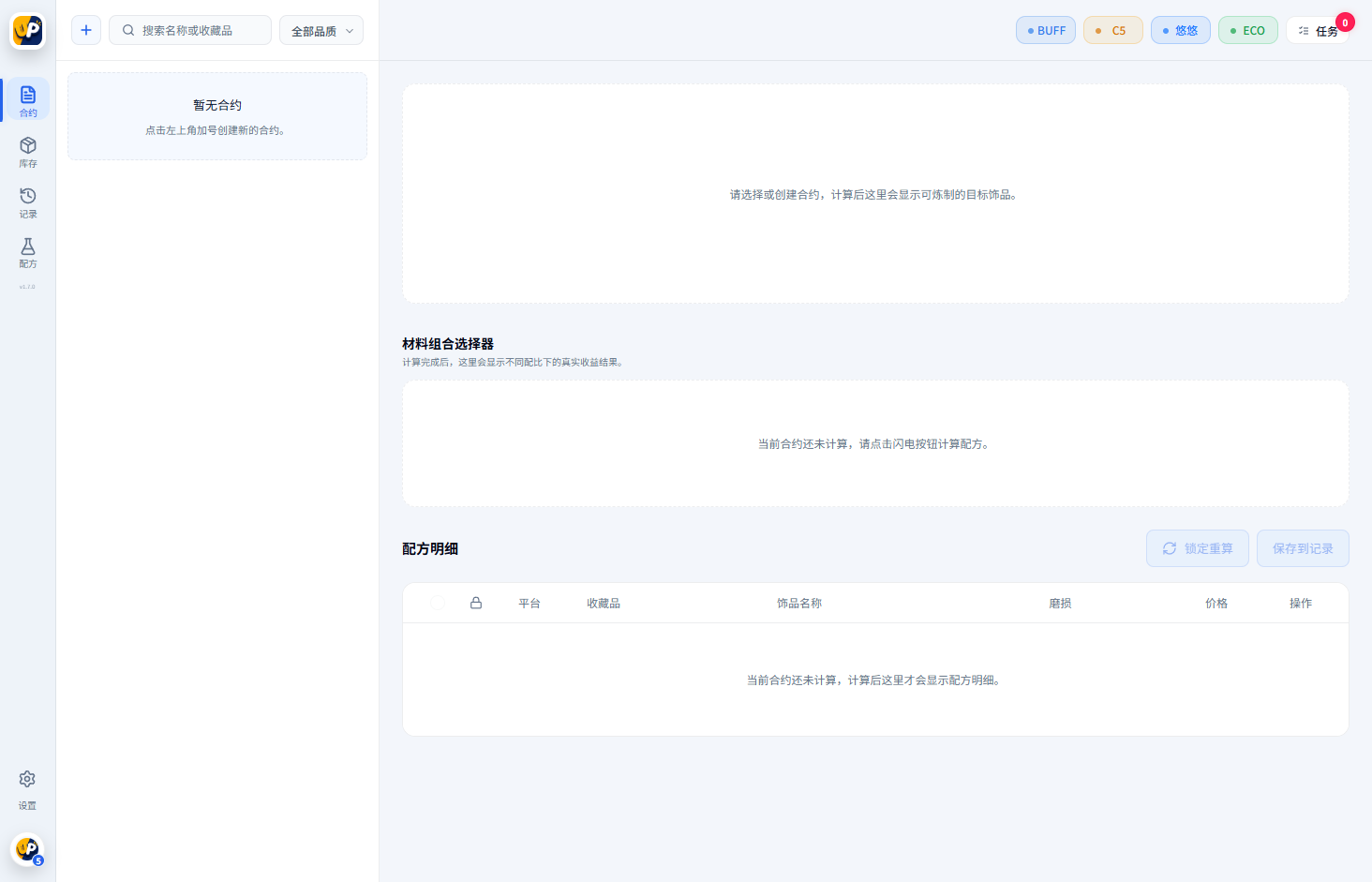Switch to the 磨损 column header
Viewport: 1372px width, 882px height.
click(1061, 603)
